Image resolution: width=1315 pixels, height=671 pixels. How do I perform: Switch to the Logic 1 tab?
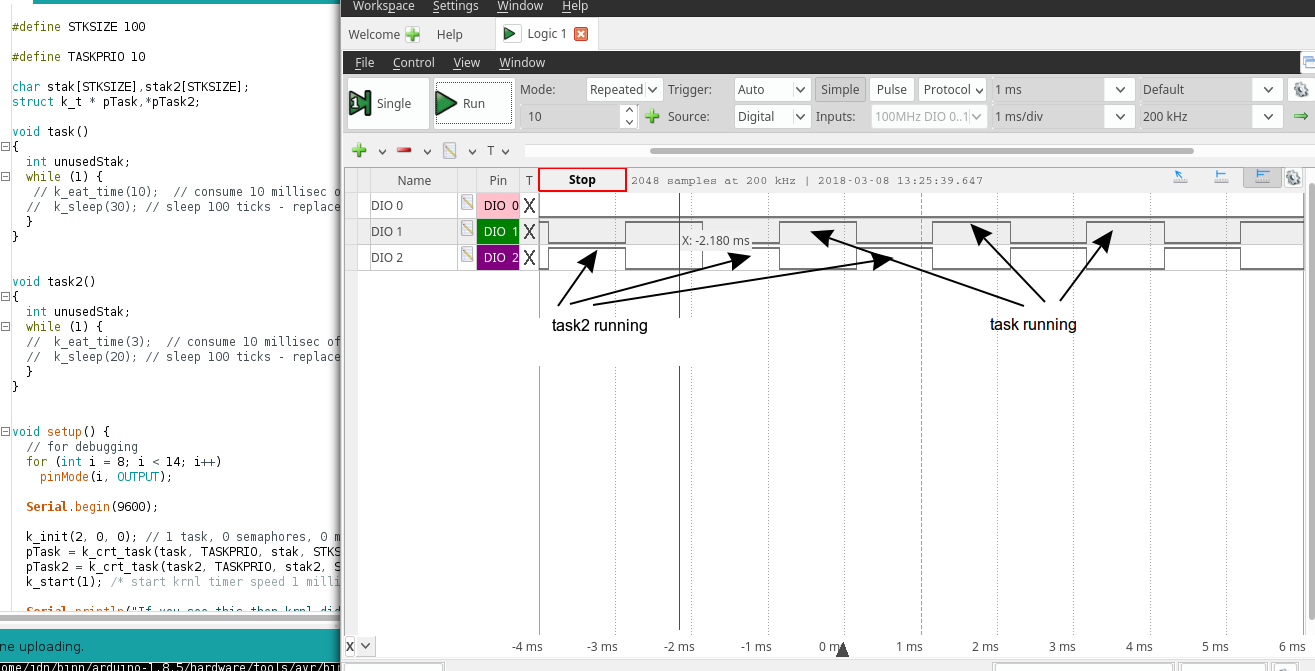[x=546, y=34]
